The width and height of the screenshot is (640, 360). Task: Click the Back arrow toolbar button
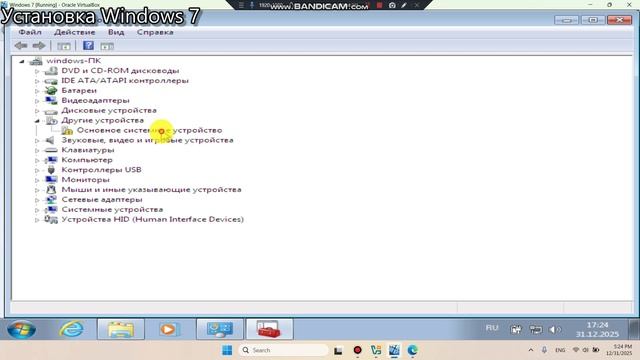point(21,46)
